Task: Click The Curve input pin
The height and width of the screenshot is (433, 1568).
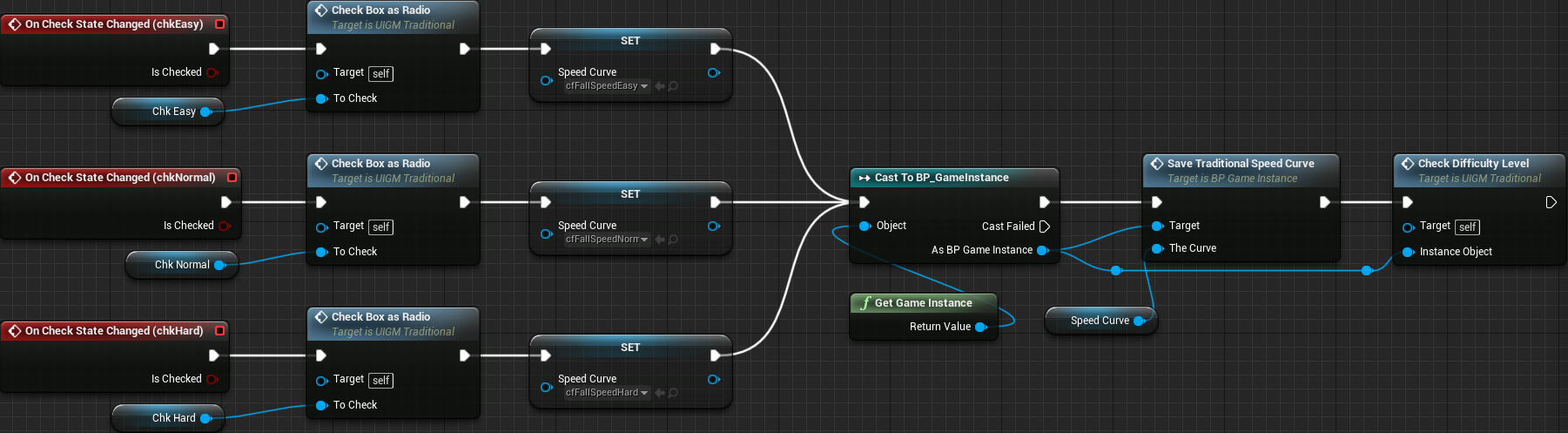Action: [x=1158, y=248]
